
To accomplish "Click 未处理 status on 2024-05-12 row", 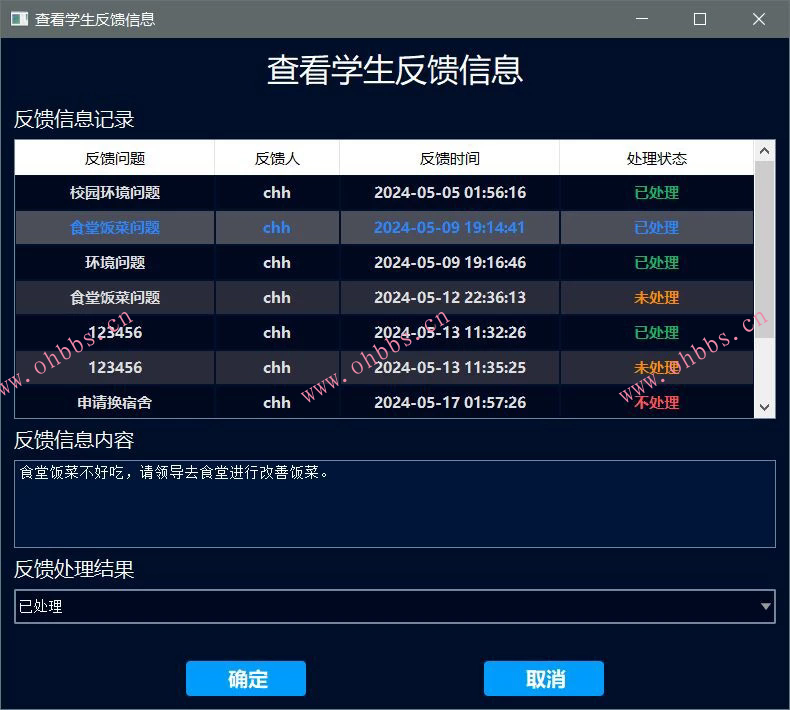I will tap(656, 298).
